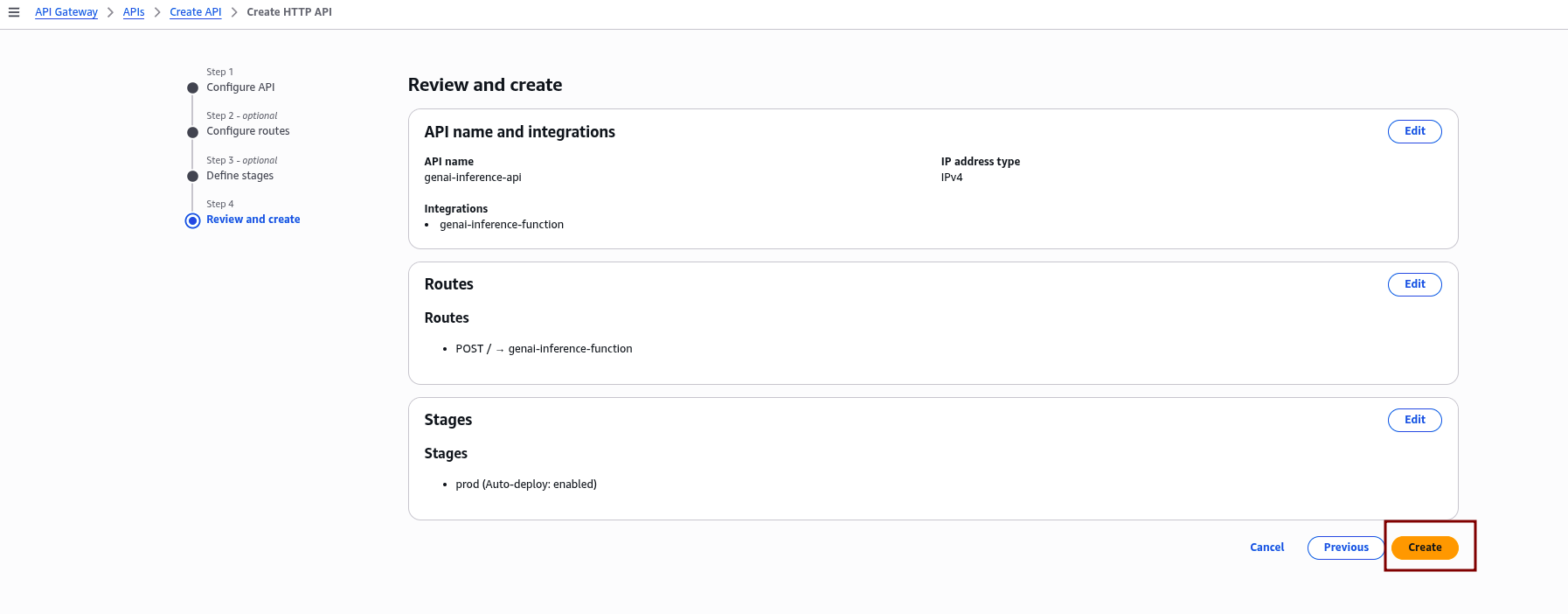This screenshot has width=1568, height=614.
Task: Jump to Define stages step label
Action: [239, 176]
